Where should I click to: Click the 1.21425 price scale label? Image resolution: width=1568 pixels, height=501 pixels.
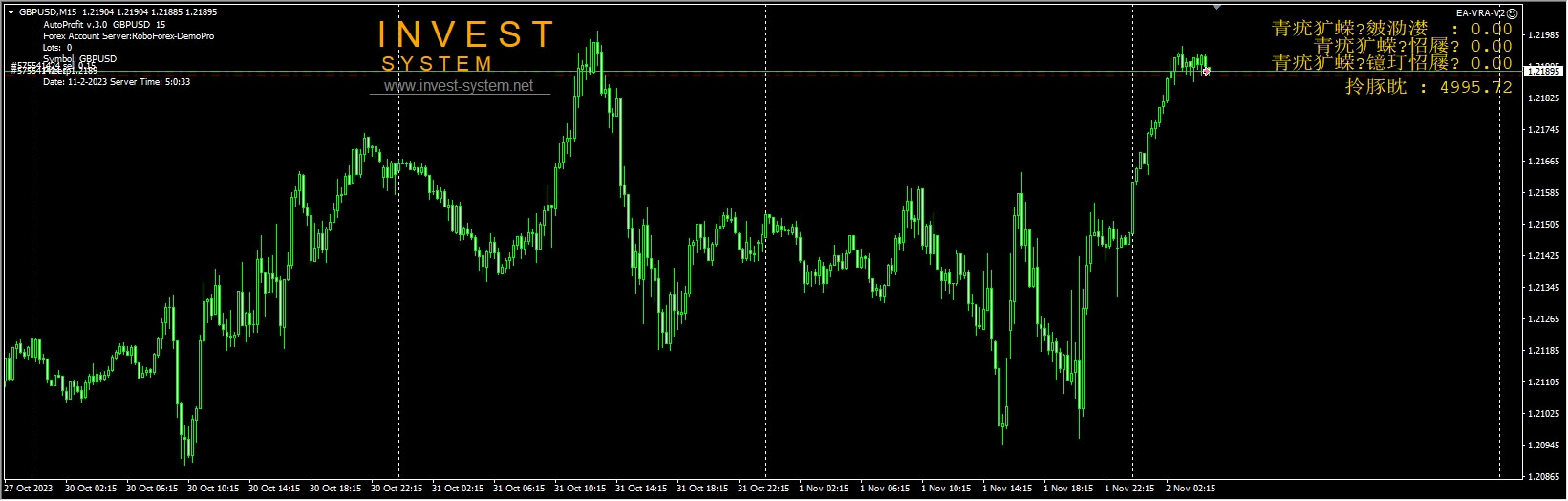pyautogui.click(x=1544, y=256)
